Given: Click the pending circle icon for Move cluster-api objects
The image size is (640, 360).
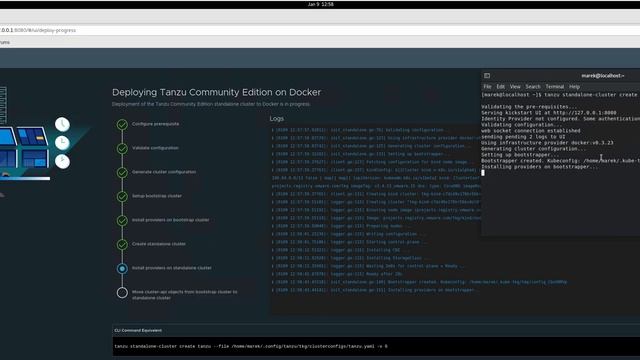Looking at the screenshot, I should pos(122,293).
